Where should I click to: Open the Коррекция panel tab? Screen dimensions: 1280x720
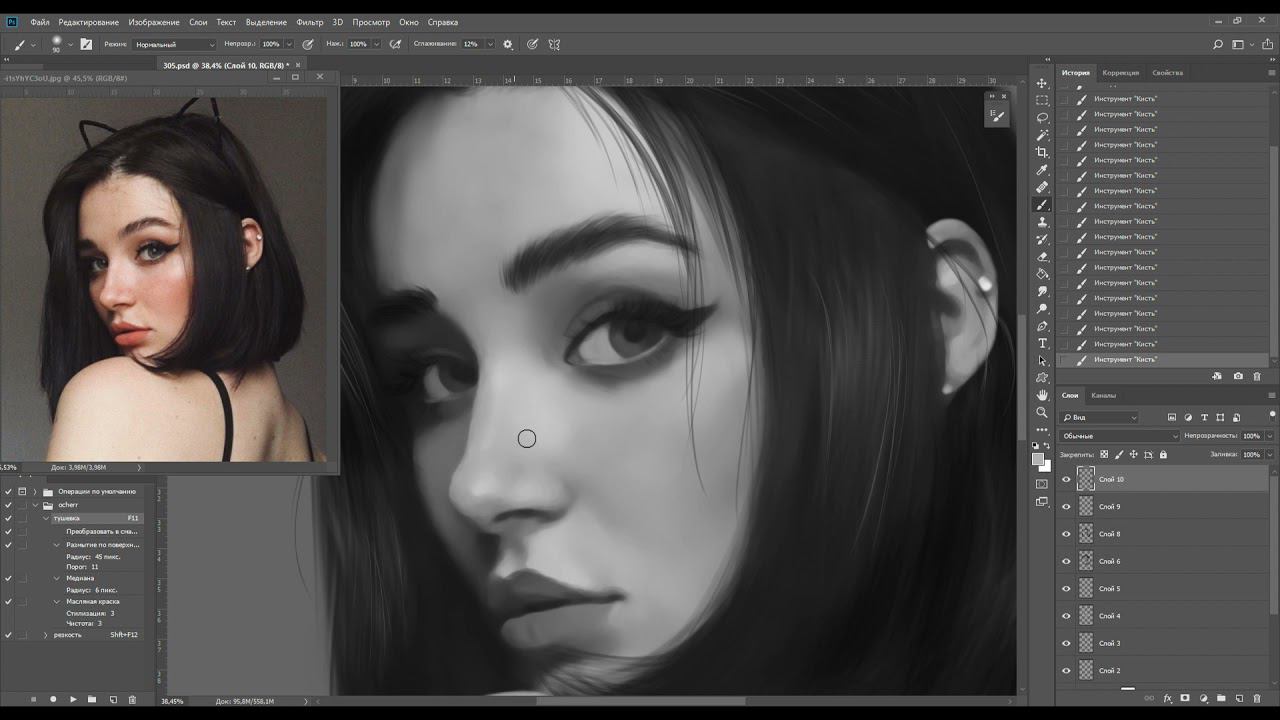tap(1120, 73)
